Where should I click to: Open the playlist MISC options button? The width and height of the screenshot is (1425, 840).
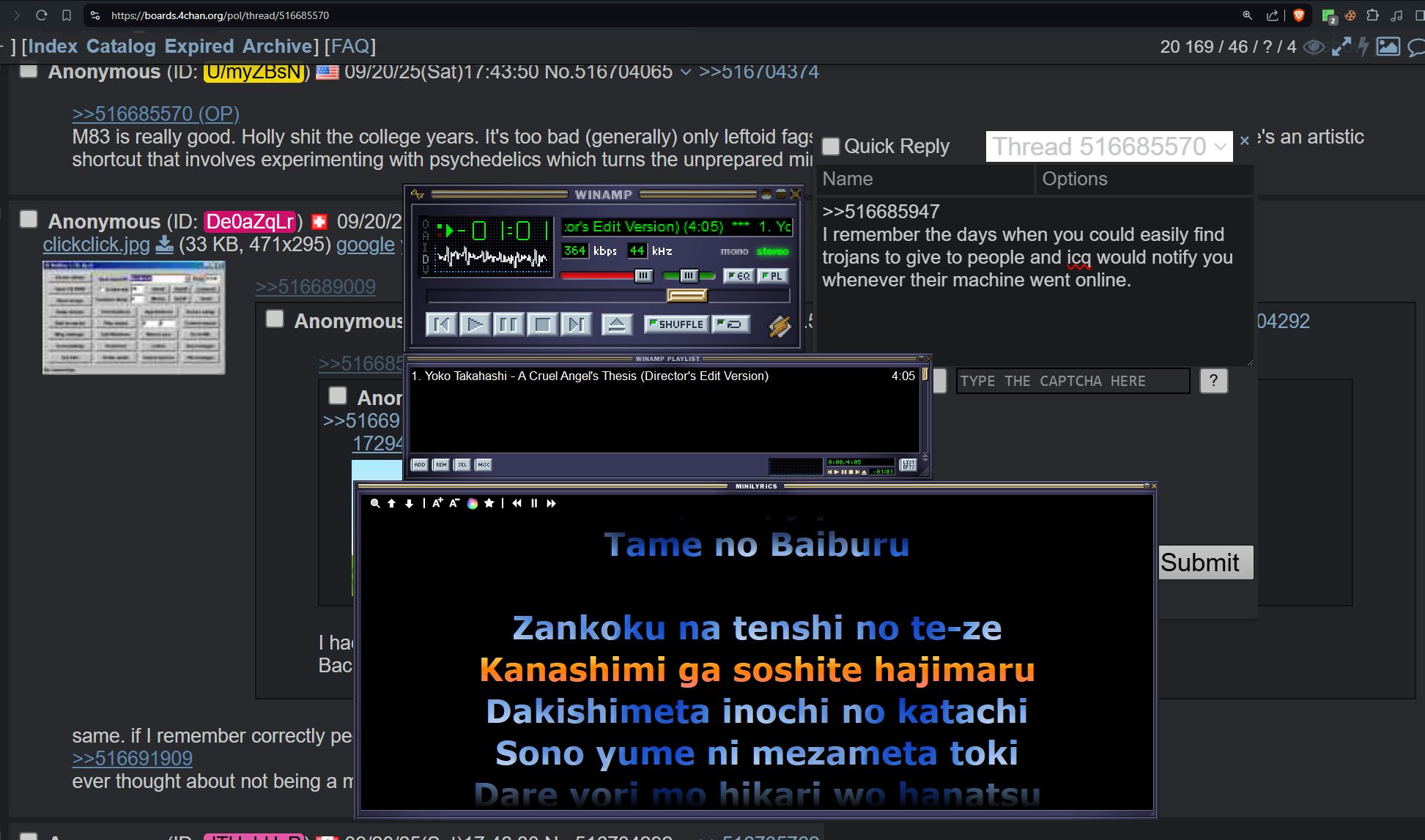(x=484, y=465)
